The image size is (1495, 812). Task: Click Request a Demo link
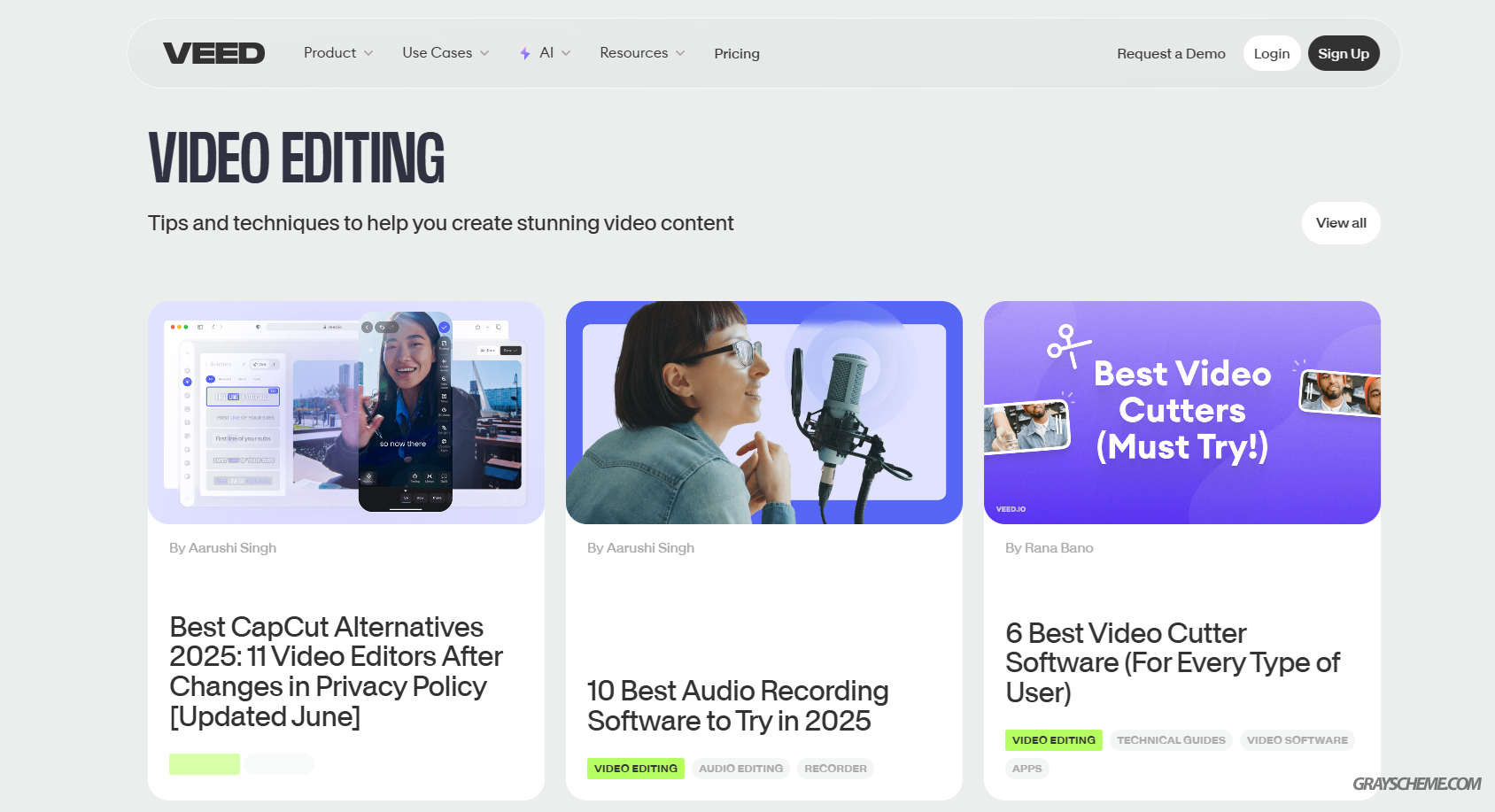(1171, 53)
